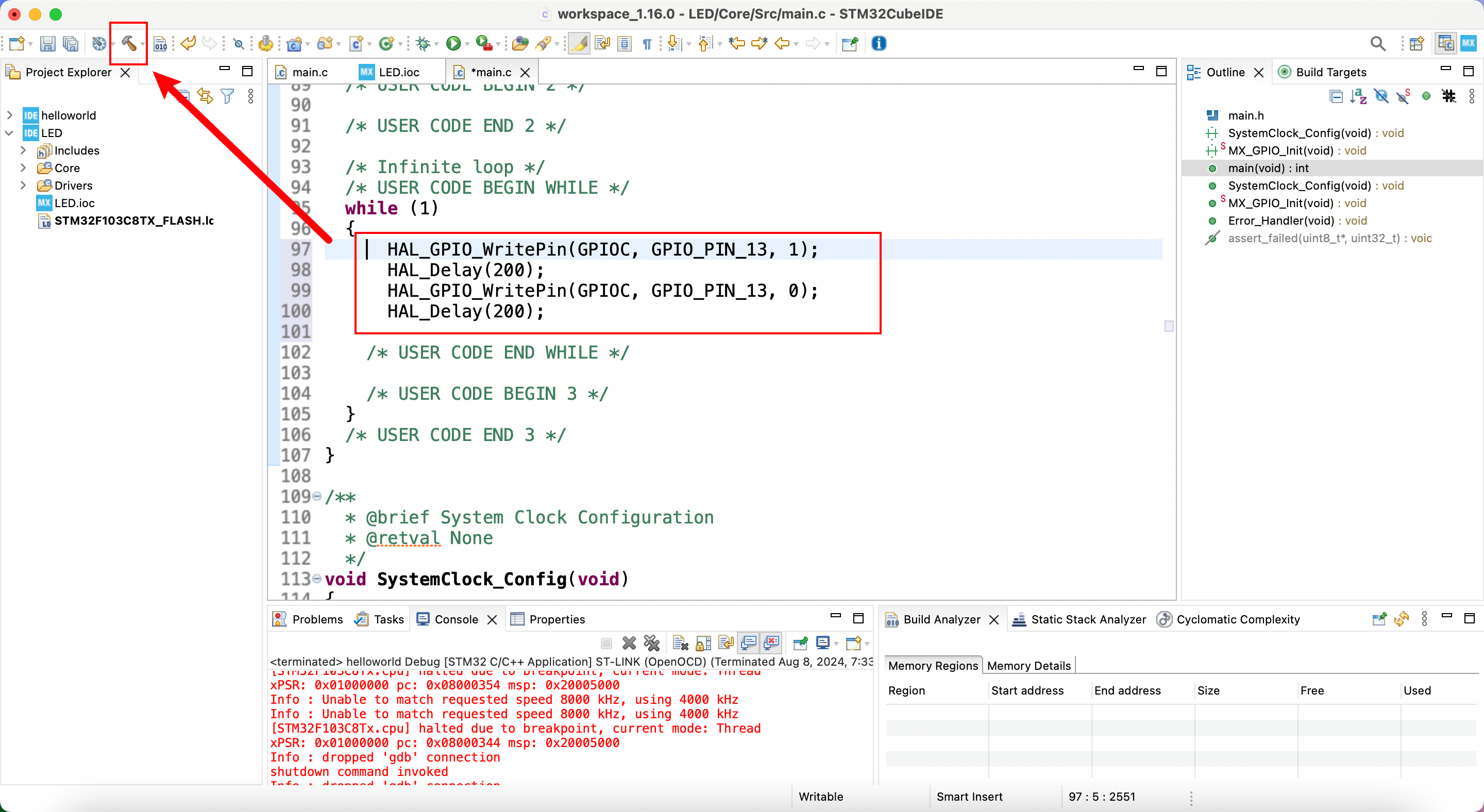Toggle Word Wrap button in editor toolbar

pyautogui.click(x=602, y=44)
